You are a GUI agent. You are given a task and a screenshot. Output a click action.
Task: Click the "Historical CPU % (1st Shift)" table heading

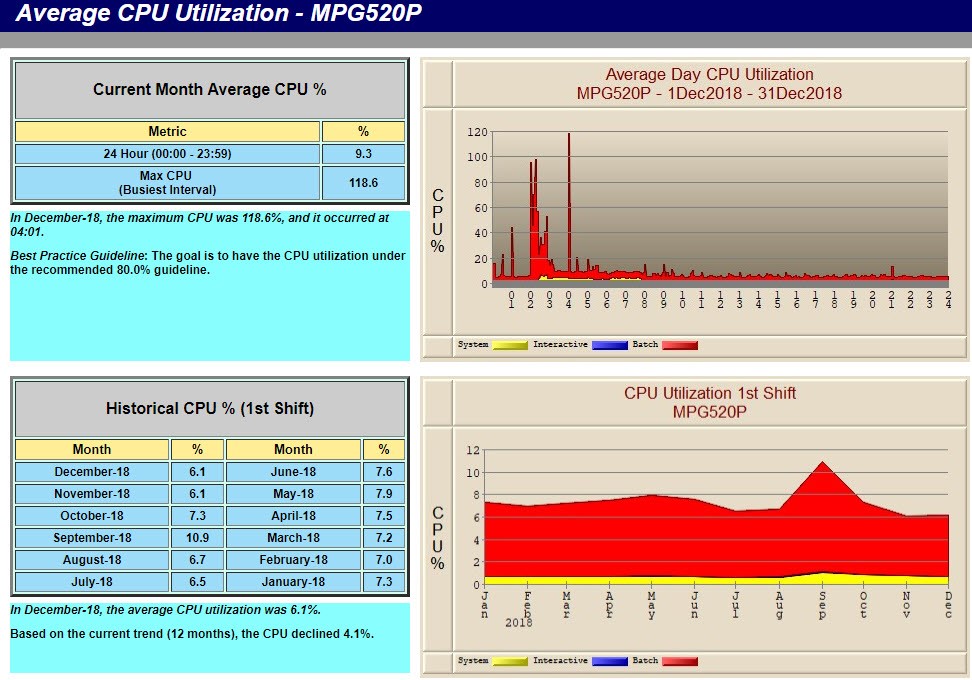point(210,408)
